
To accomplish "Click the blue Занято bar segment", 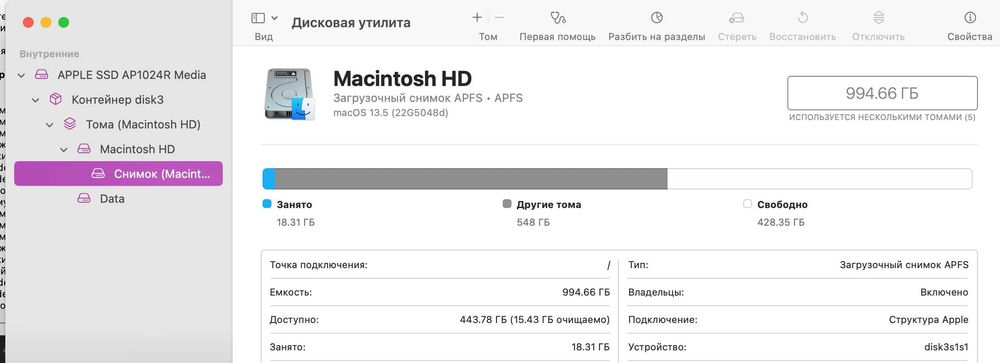I will [x=268, y=179].
